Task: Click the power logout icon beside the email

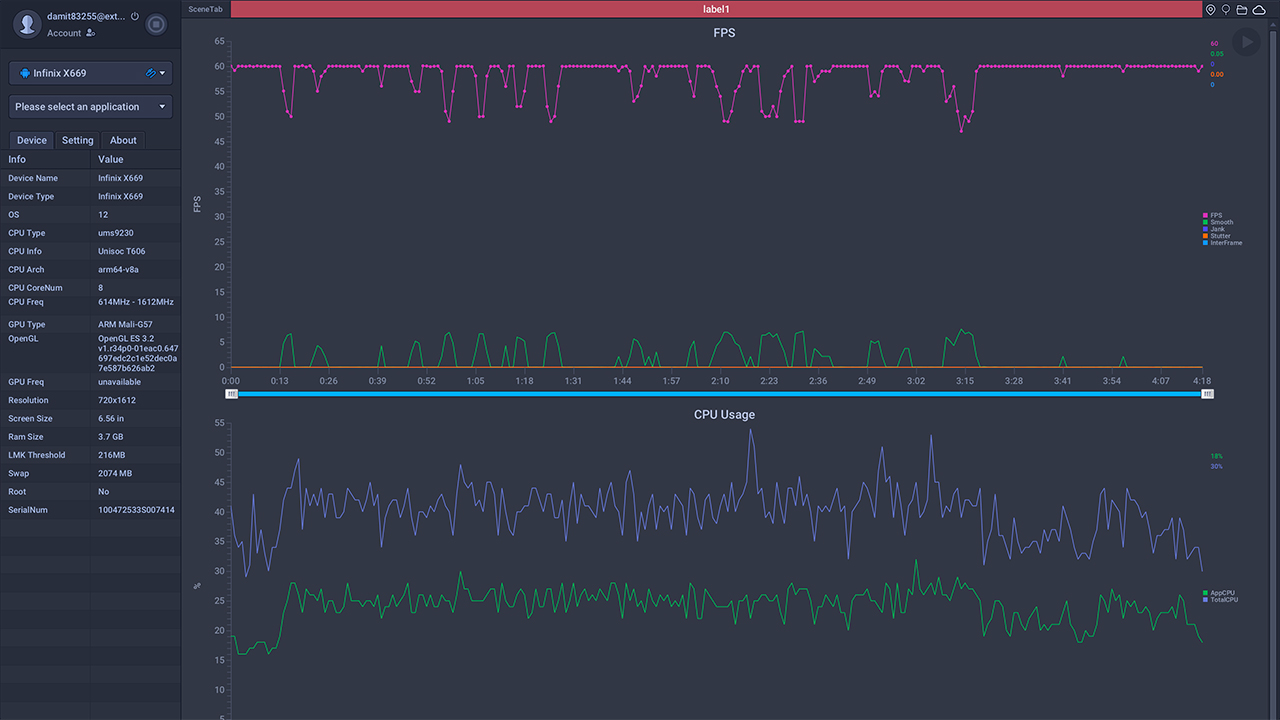Action: [135, 17]
